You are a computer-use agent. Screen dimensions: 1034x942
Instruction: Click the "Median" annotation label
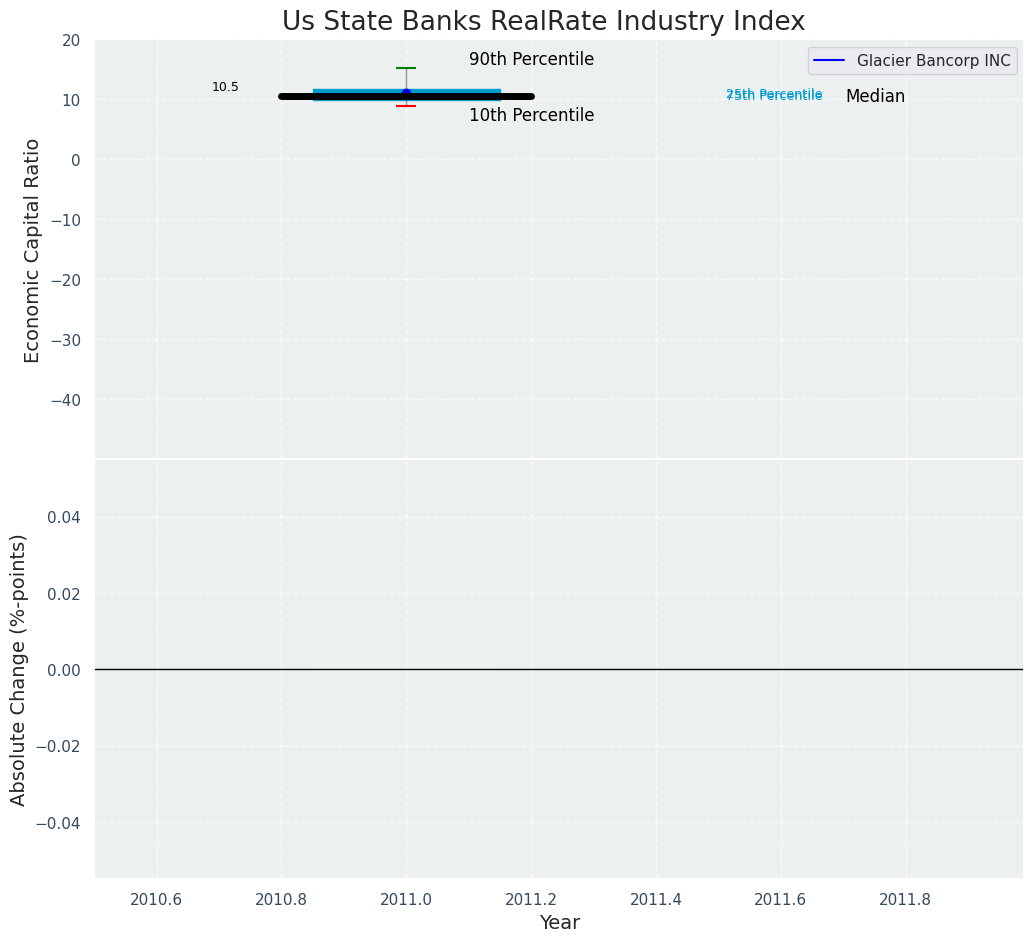(x=875, y=97)
